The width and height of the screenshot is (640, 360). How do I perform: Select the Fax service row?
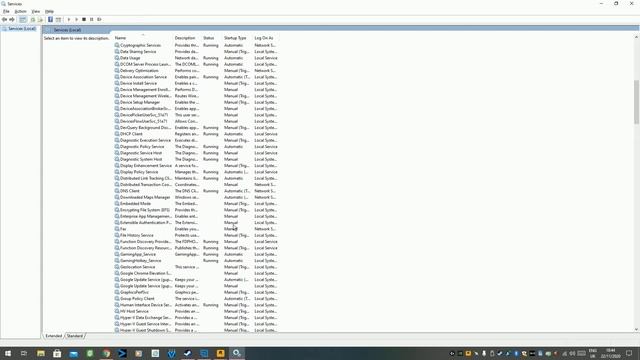click(x=196, y=229)
